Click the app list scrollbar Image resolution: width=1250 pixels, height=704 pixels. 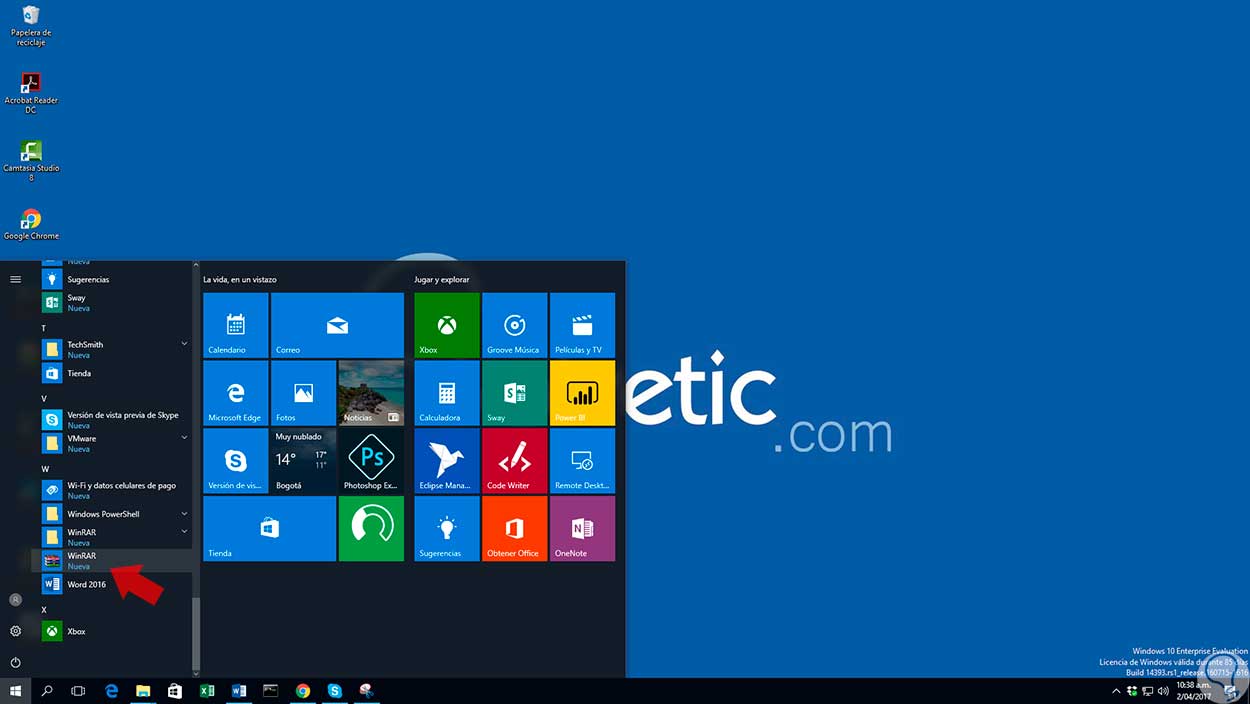click(196, 635)
